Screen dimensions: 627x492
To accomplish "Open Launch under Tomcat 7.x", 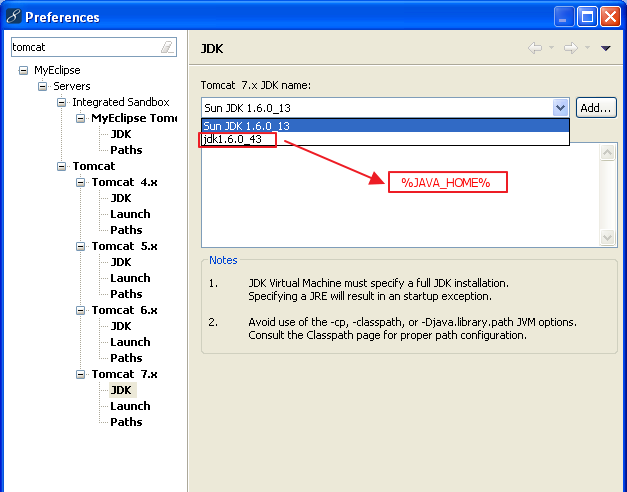I will (130, 406).
